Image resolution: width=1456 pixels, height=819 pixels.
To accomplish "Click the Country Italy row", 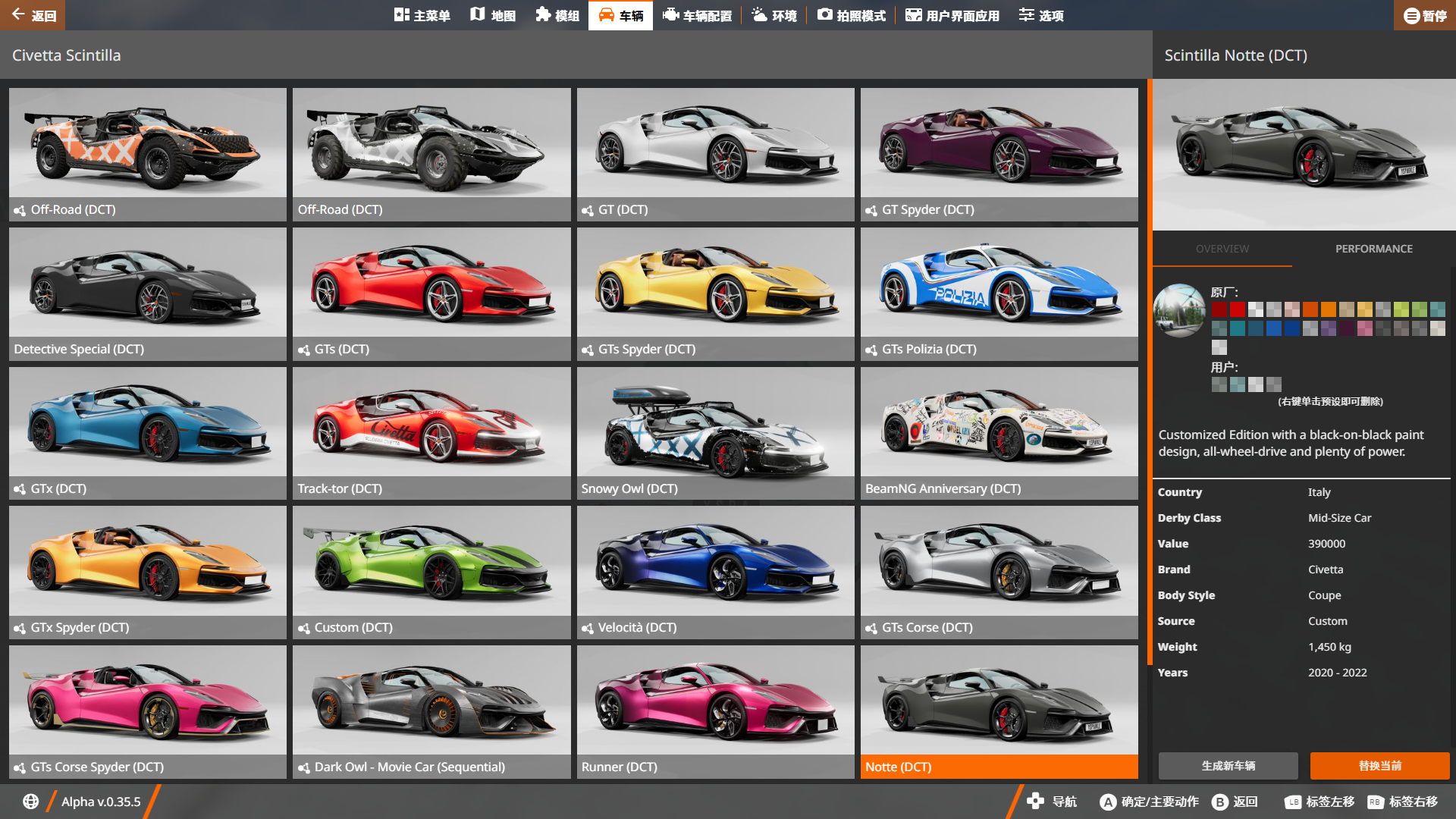I will click(x=1301, y=492).
